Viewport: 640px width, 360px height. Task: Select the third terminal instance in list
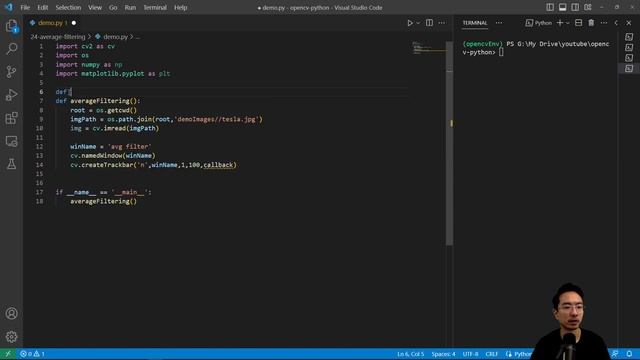629,58
